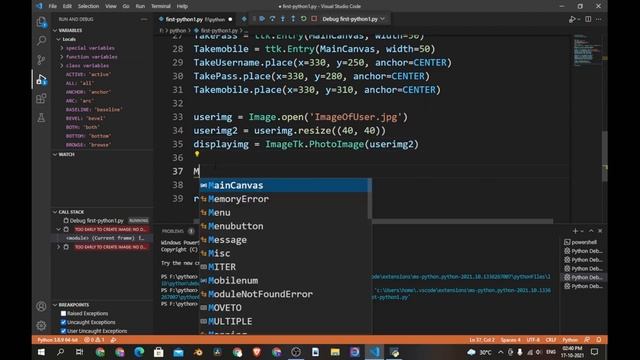Click the Run Python File play icon

tap(572, 19)
